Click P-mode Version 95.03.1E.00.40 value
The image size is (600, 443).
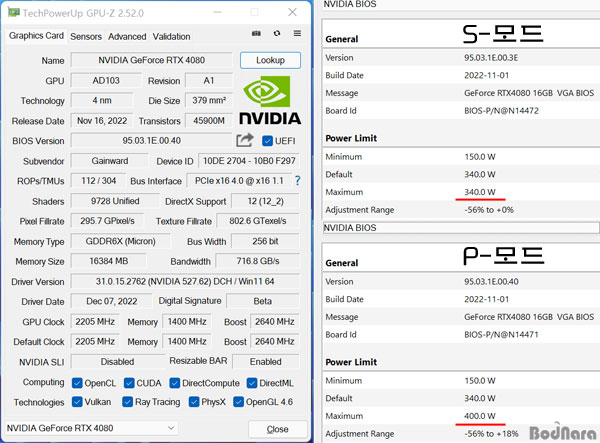tap(491, 282)
